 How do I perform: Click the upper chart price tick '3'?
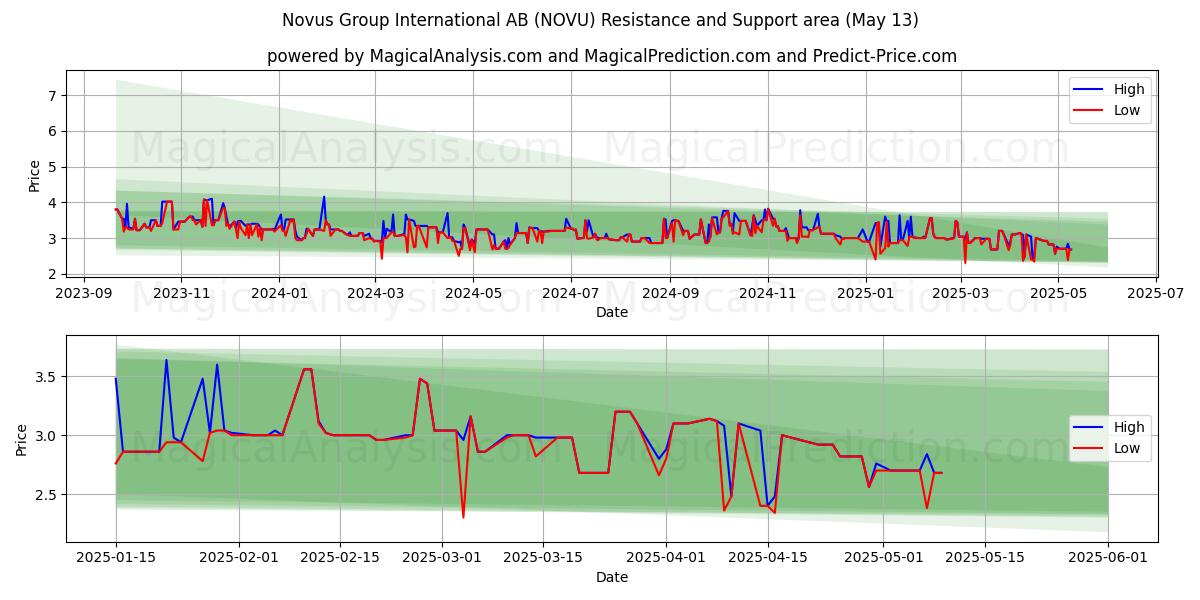[x=54, y=239]
